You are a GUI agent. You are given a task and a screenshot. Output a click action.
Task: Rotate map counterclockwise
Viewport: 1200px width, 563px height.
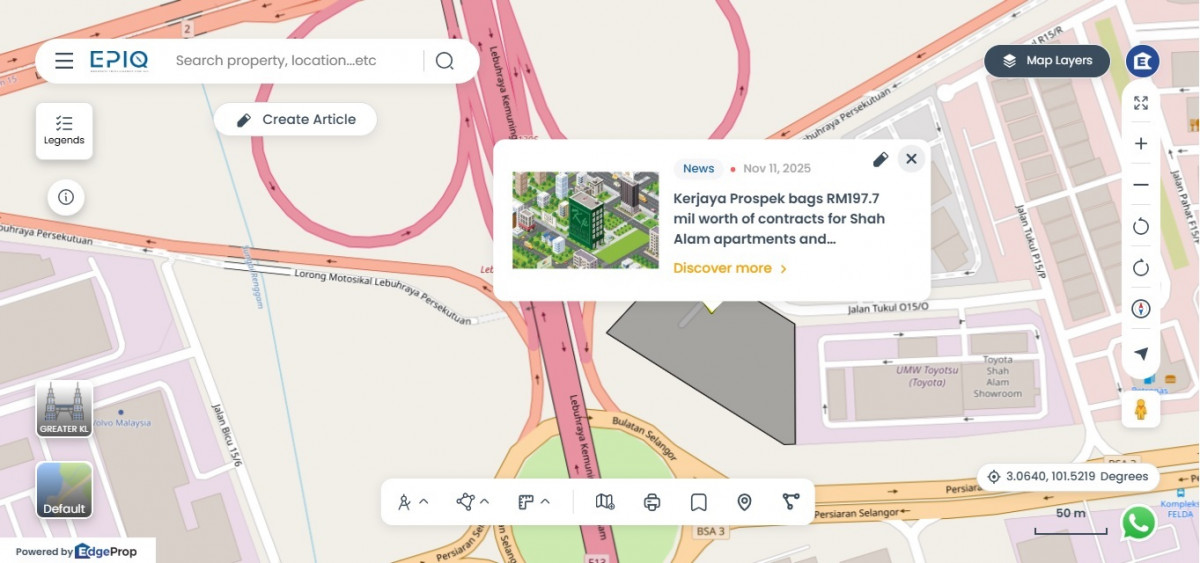[1141, 227]
